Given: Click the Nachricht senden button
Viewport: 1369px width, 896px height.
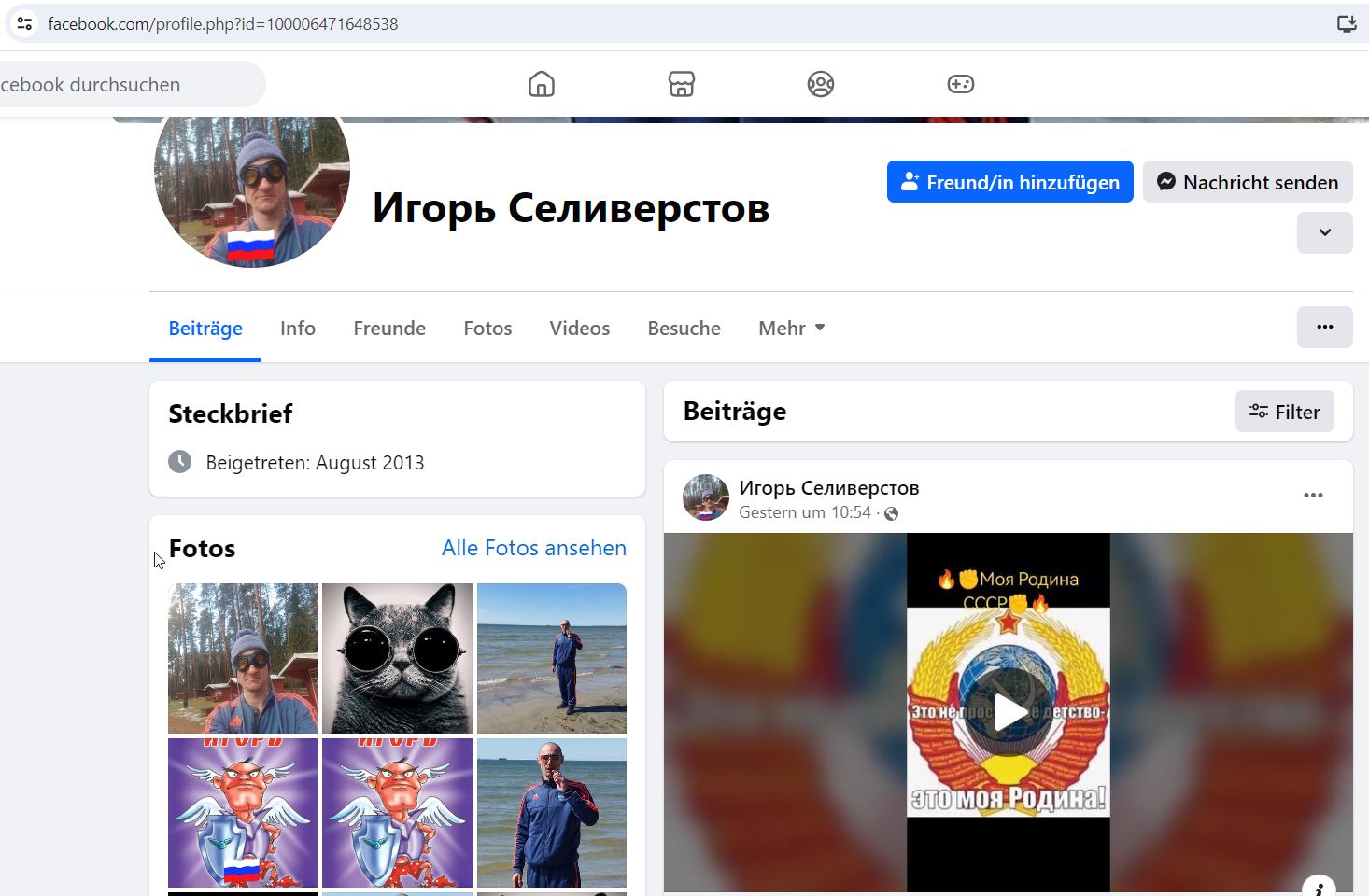Looking at the screenshot, I should [1248, 182].
